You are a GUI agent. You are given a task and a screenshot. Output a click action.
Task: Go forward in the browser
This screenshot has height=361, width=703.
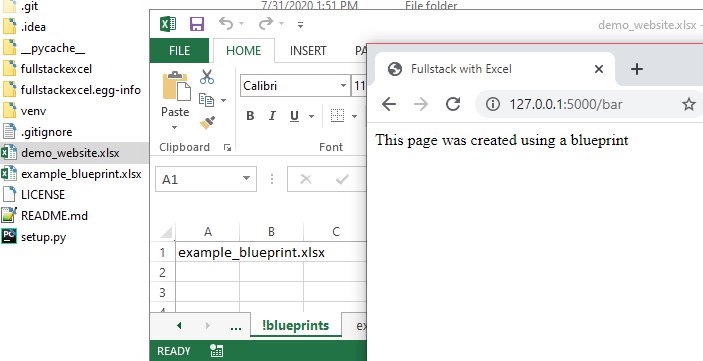click(x=421, y=104)
